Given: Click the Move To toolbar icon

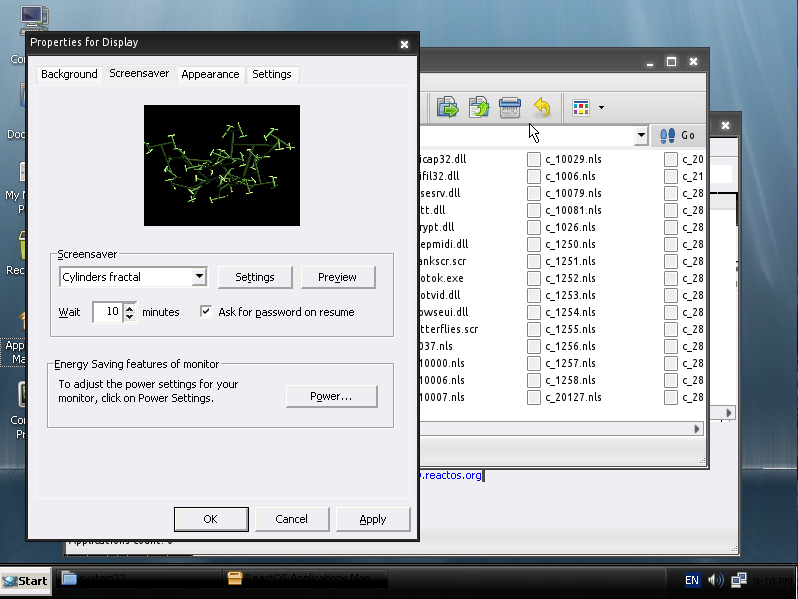Looking at the screenshot, I should coord(447,107).
